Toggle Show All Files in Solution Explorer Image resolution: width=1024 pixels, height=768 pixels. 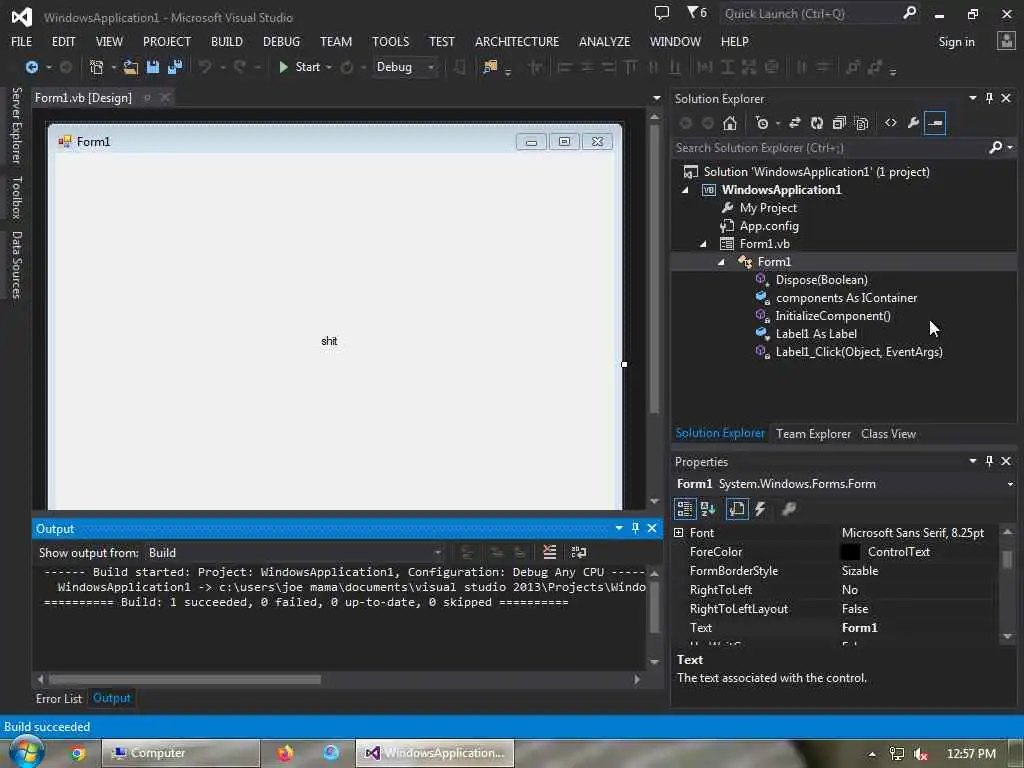(x=861, y=123)
